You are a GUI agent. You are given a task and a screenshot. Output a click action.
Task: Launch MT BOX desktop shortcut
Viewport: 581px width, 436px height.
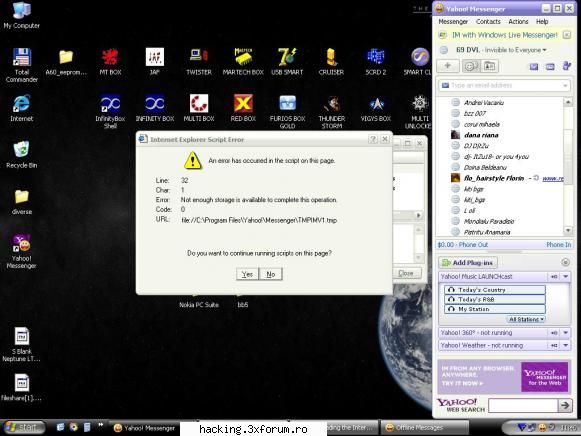110,62
